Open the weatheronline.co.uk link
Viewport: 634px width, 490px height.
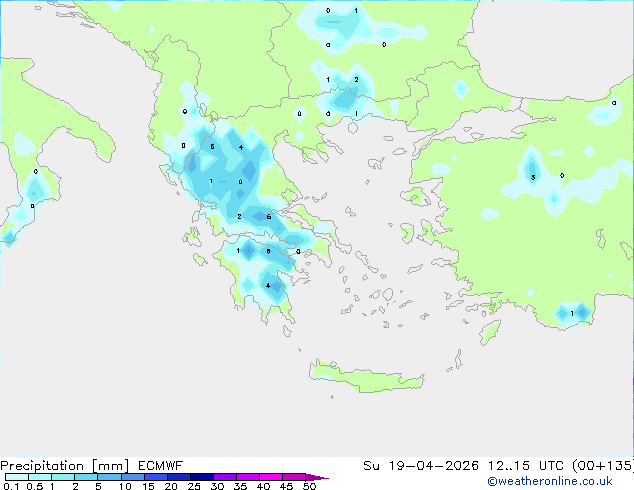(x=550, y=481)
